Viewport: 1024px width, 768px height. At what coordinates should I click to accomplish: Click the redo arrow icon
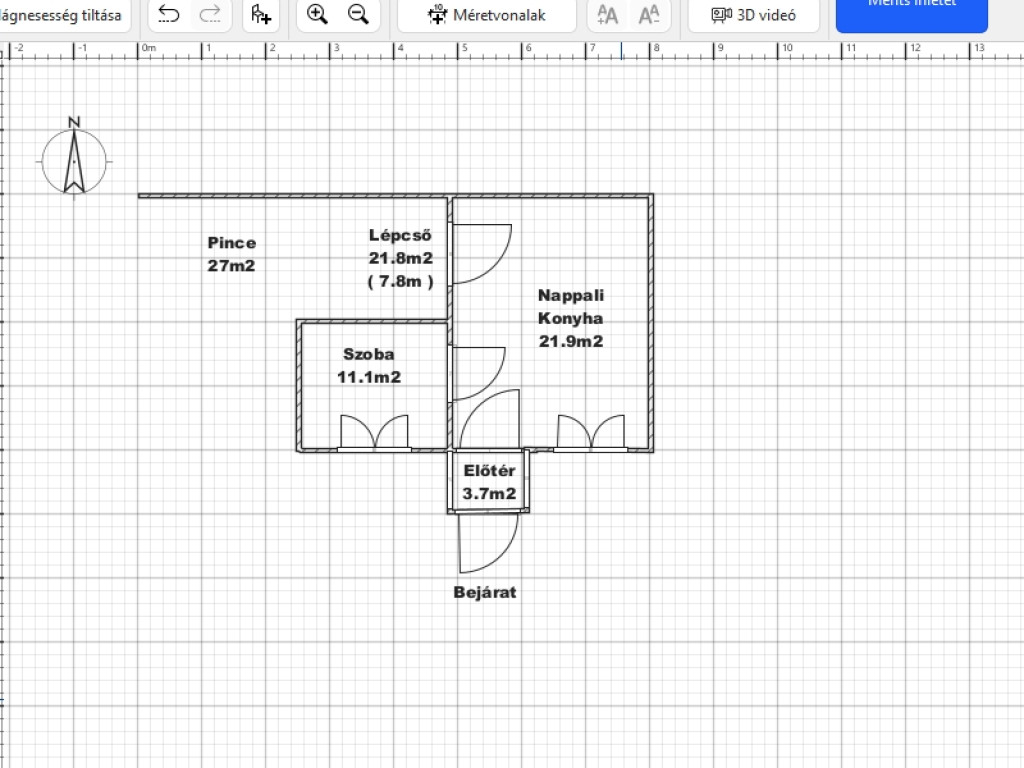click(x=210, y=14)
